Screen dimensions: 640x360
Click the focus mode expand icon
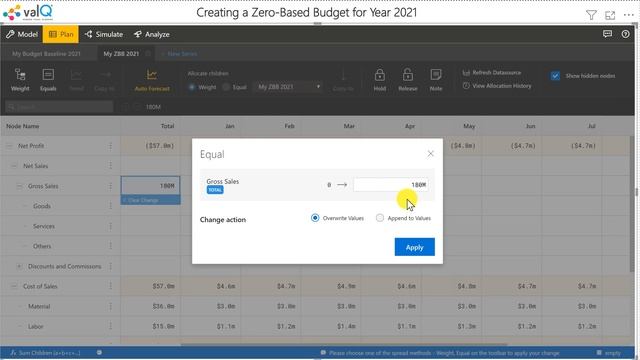tap(610, 16)
